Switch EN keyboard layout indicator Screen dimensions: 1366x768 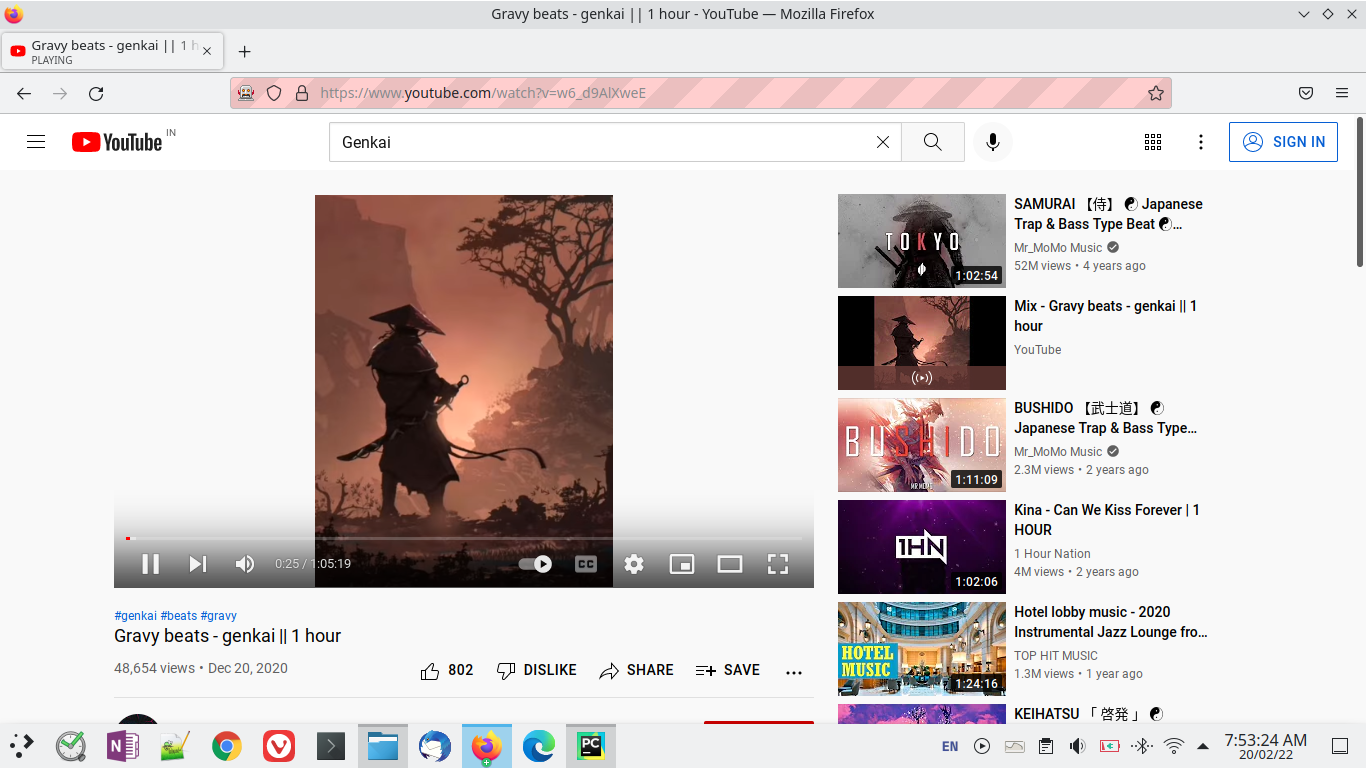tap(950, 746)
